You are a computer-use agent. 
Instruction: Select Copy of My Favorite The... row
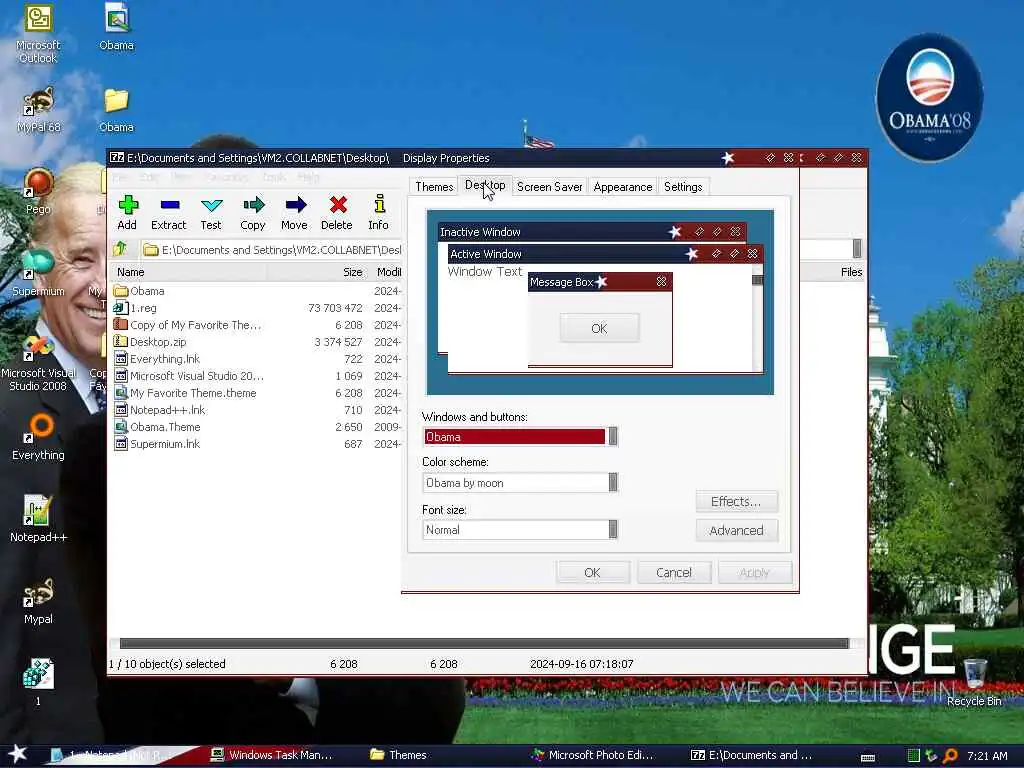coord(257,325)
